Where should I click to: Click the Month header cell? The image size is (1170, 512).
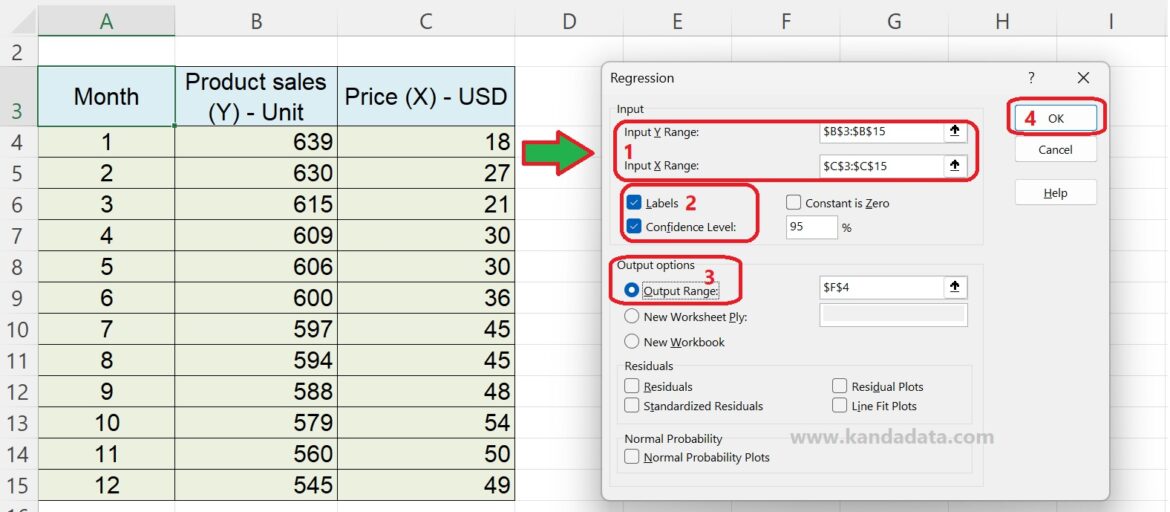(x=106, y=96)
